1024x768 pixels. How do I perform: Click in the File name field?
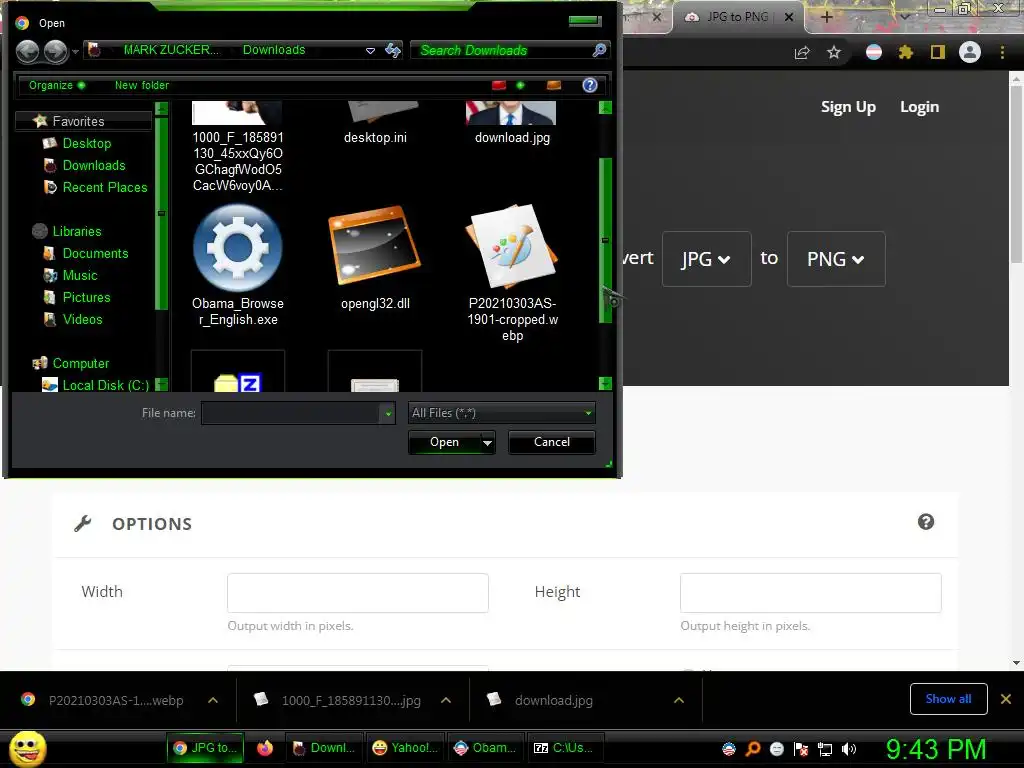coord(291,413)
